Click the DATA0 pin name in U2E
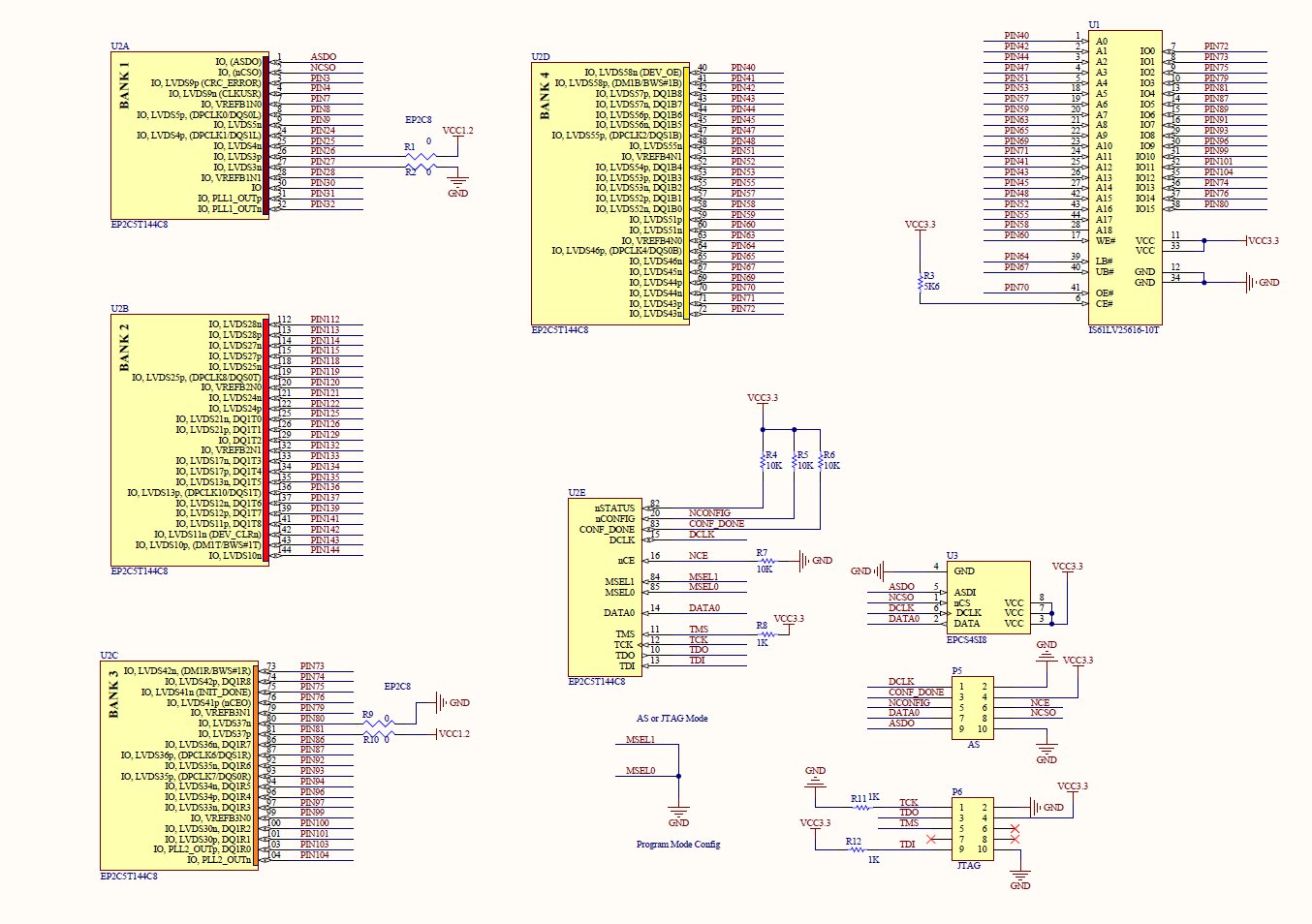 [x=619, y=613]
